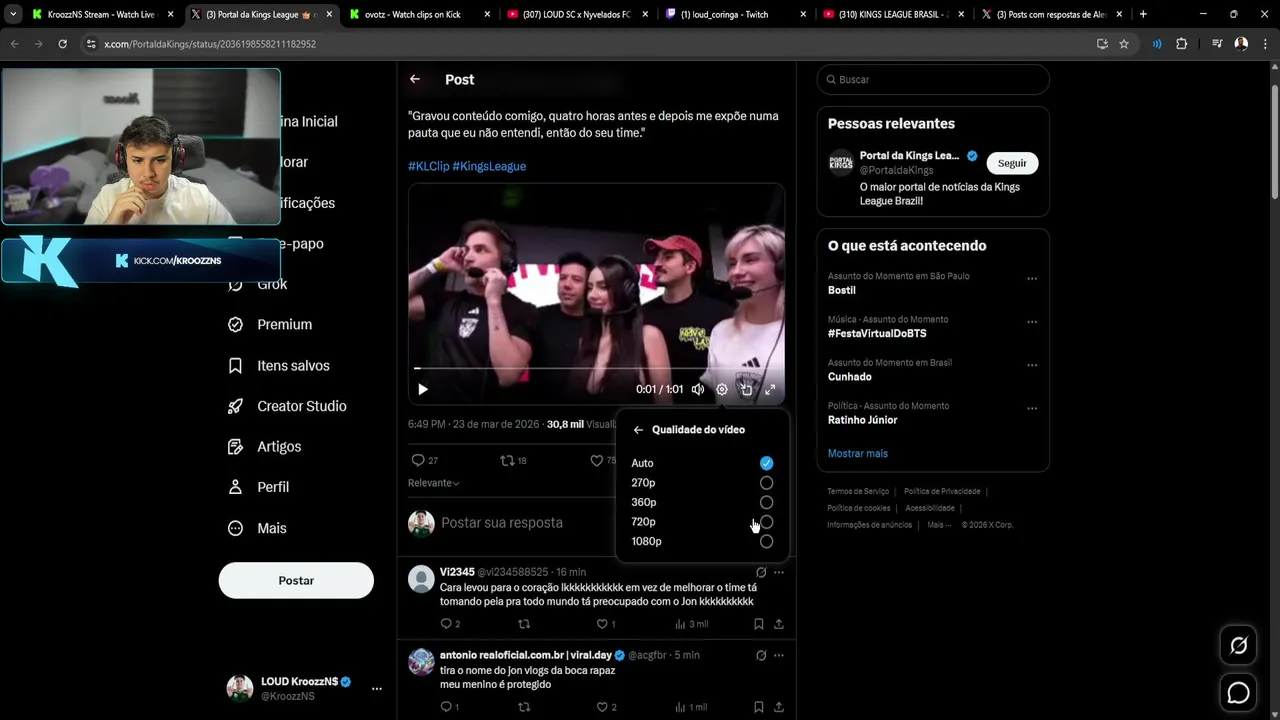Open Grok in sidebar
The width and height of the screenshot is (1280, 720).
259,284
